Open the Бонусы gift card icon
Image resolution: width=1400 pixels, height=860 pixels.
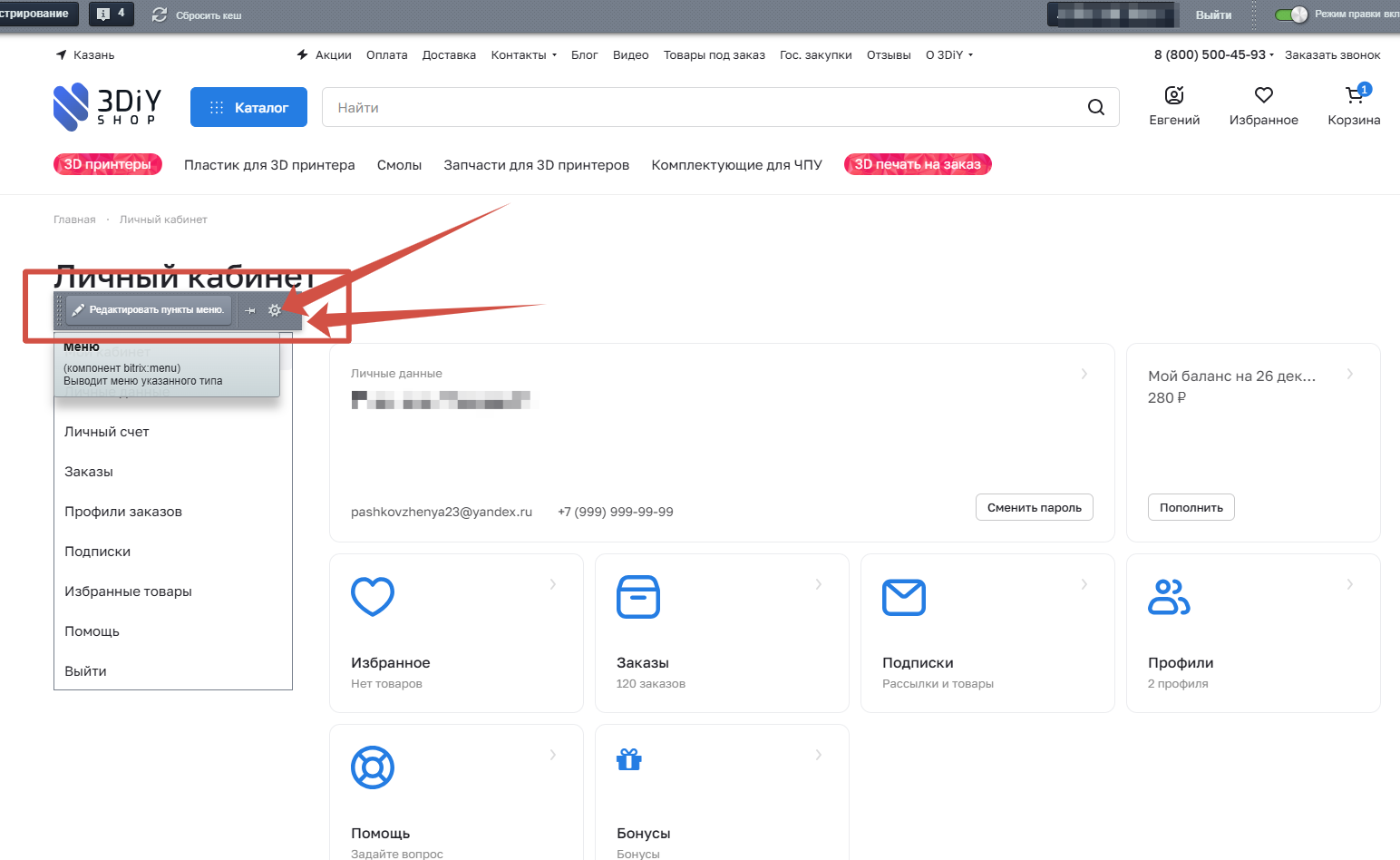click(629, 759)
